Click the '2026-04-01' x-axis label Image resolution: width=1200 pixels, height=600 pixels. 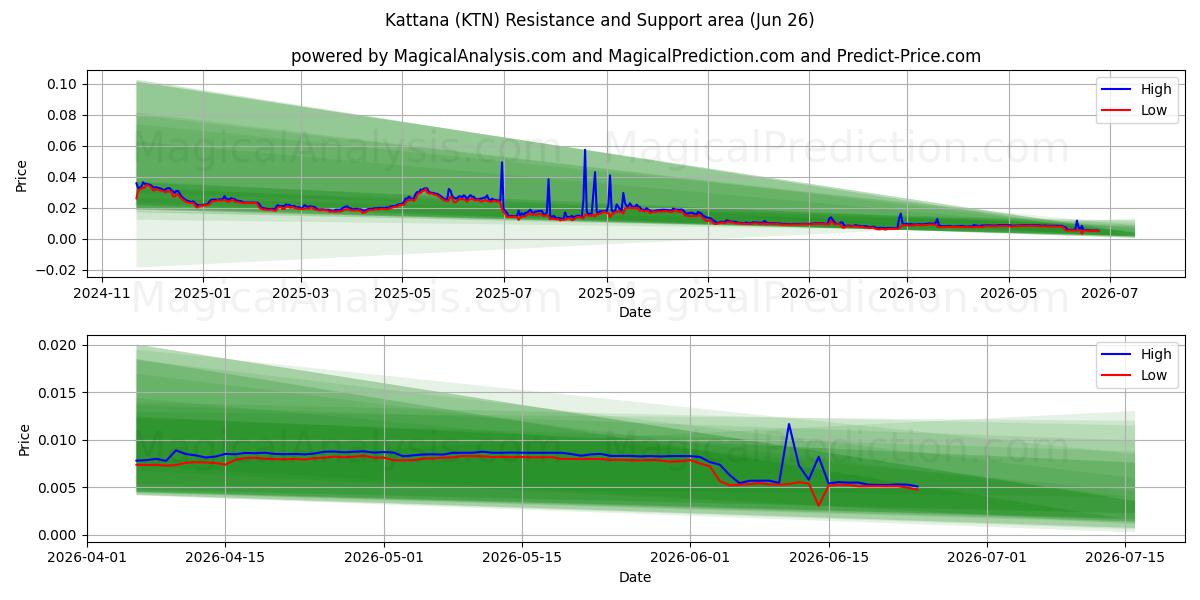(87, 560)
